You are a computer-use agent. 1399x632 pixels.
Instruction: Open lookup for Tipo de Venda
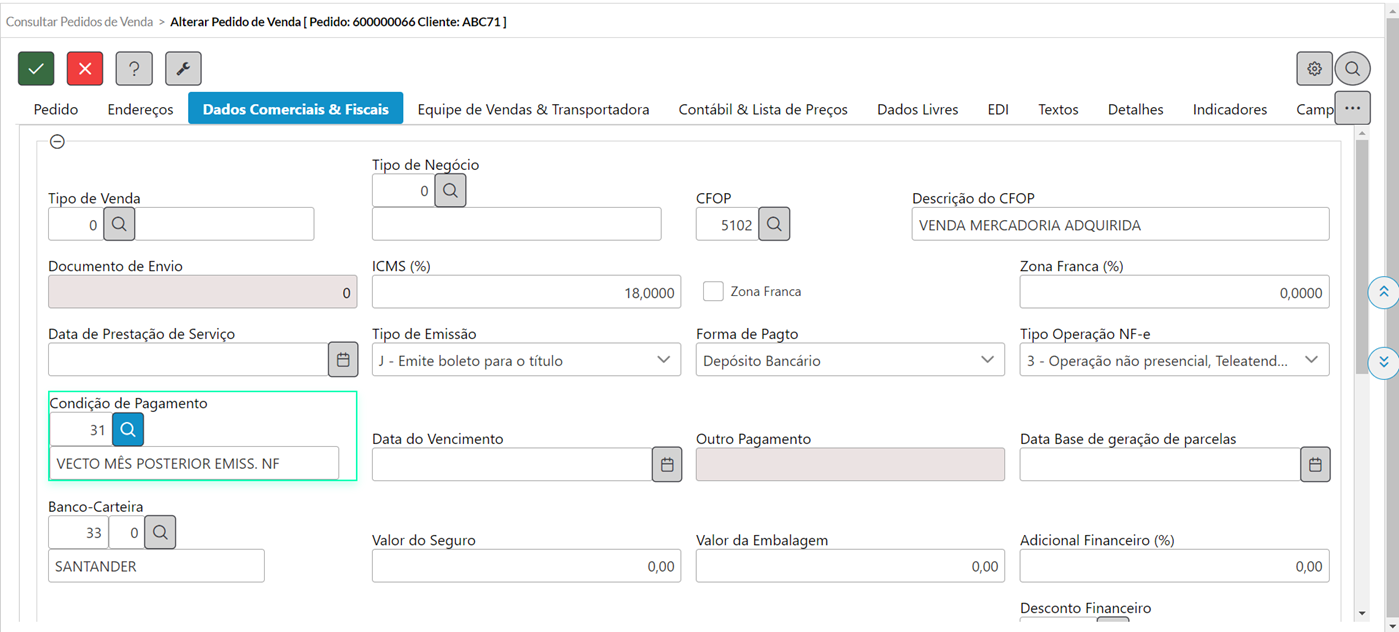pos(119,225)
